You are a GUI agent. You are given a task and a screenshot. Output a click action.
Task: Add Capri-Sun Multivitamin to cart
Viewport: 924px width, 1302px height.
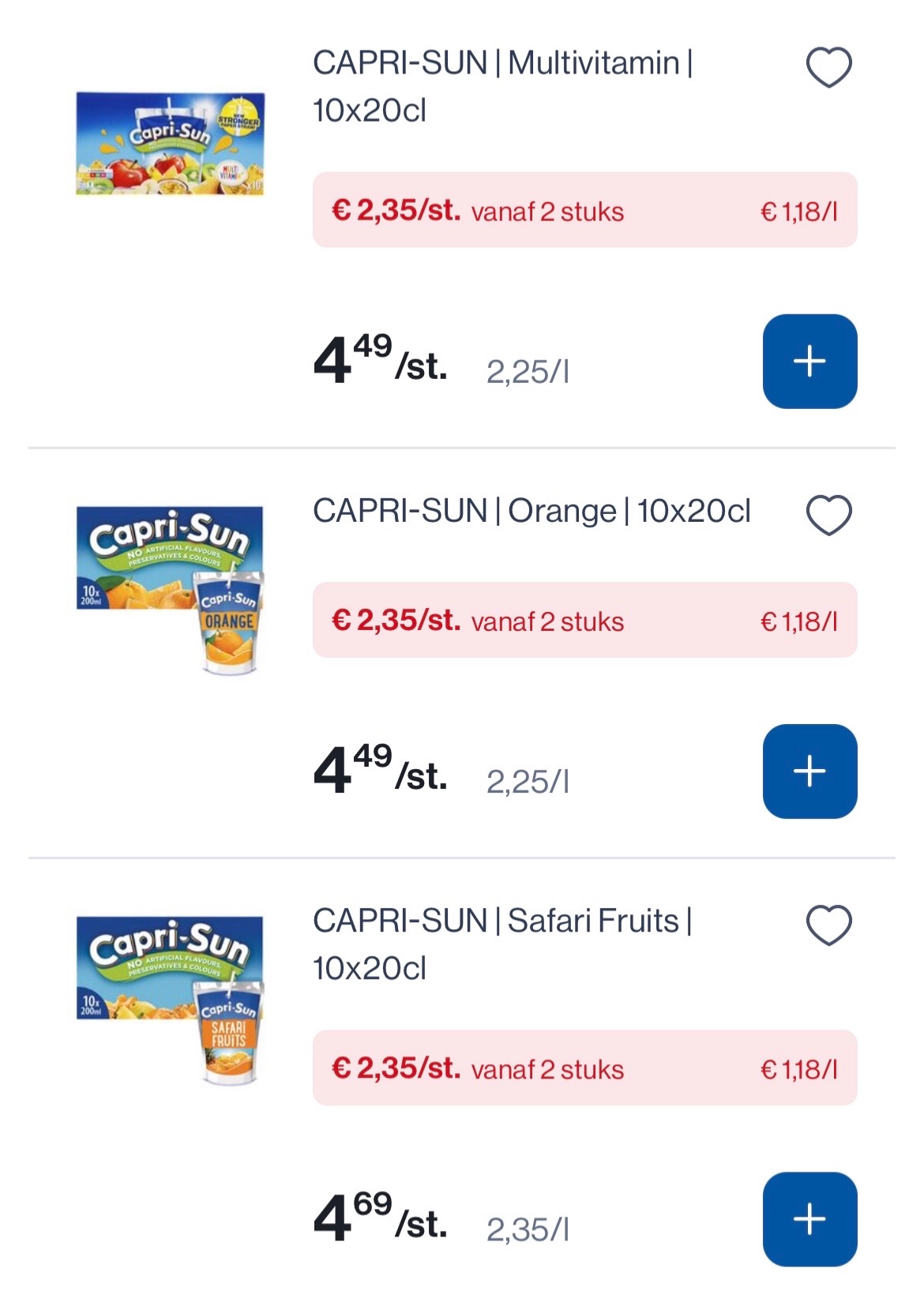tap(809, 362)
